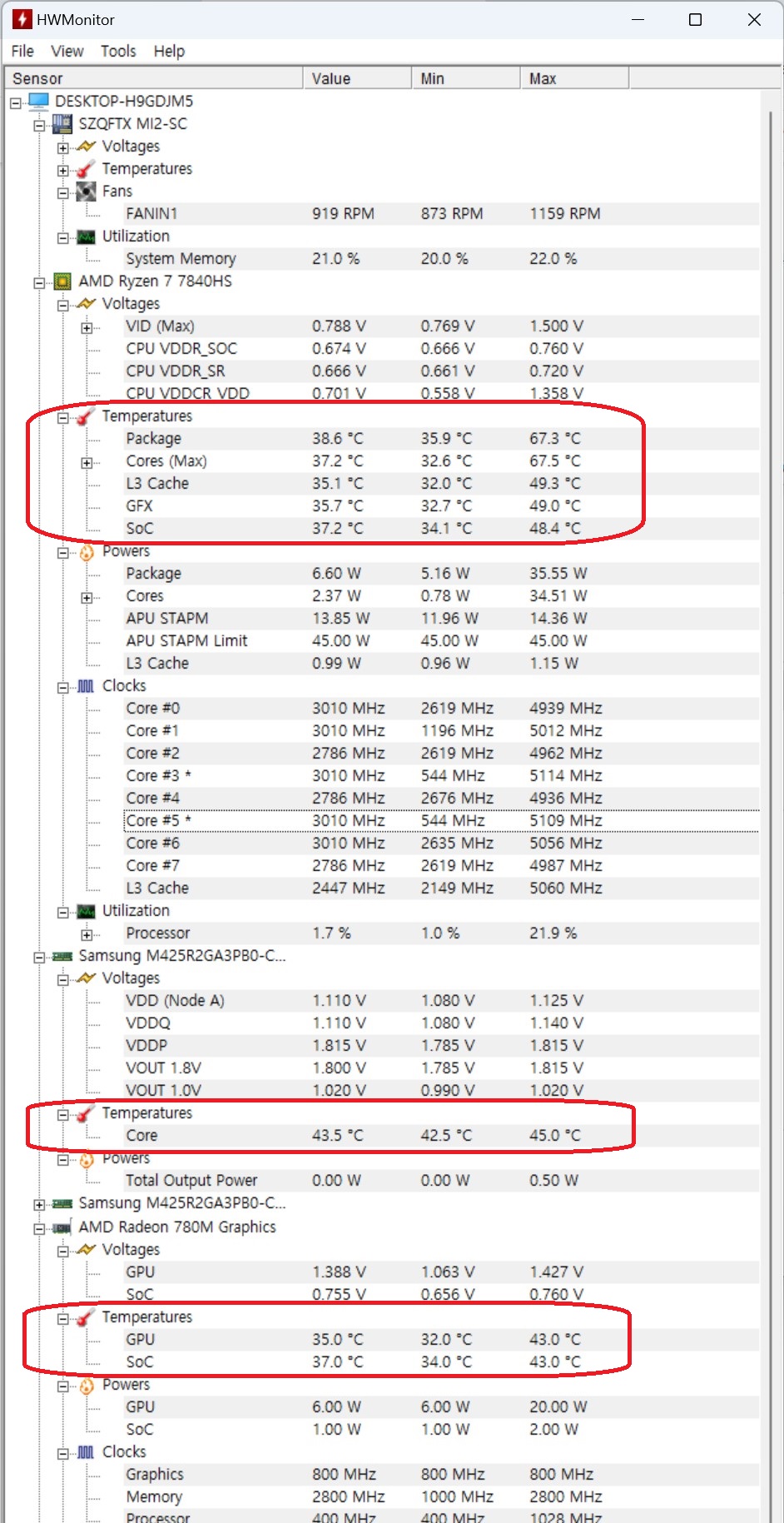Select the voltage icon beside Samsung Voltages
The height and width of the screenshot is (1523, 784).
[86, 978]
